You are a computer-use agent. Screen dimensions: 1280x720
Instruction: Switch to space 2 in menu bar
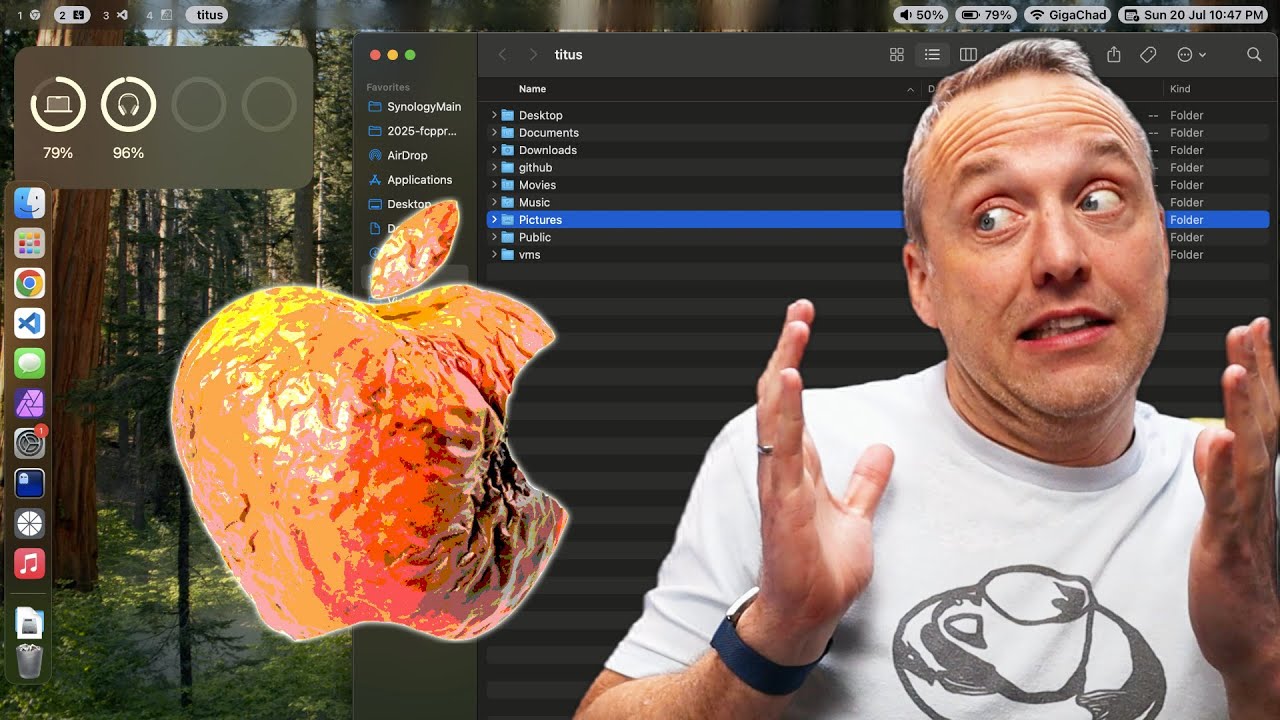coord(71,15)
